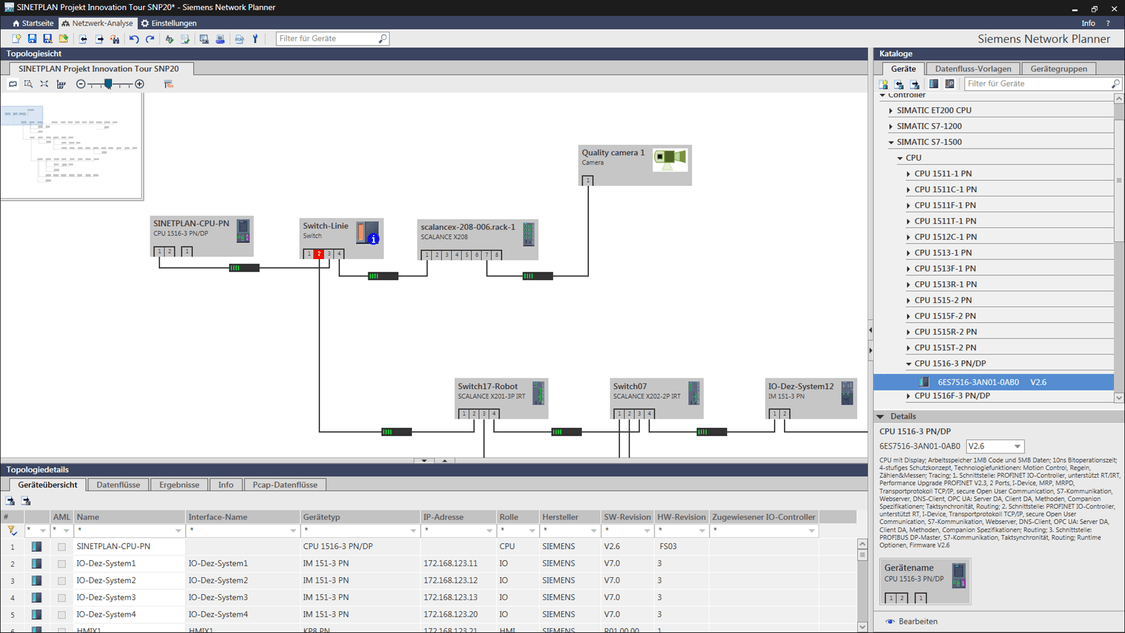Click the Redo arrow icon
Screen dimensions: 1125x633
pos(150,39)
